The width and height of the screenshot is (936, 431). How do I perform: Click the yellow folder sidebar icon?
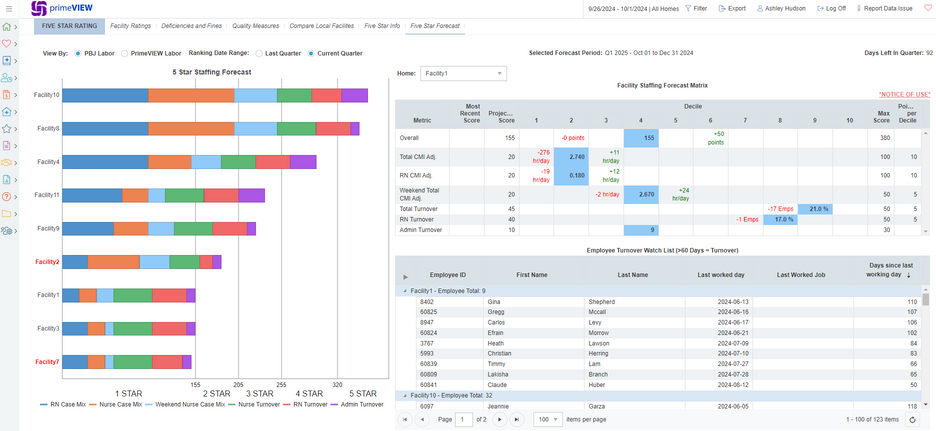coord(7,213)
